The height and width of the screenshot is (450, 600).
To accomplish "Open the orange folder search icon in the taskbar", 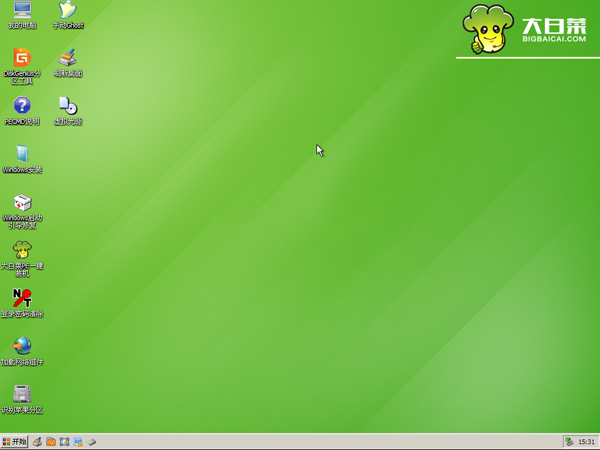I will tap(51, 442).
